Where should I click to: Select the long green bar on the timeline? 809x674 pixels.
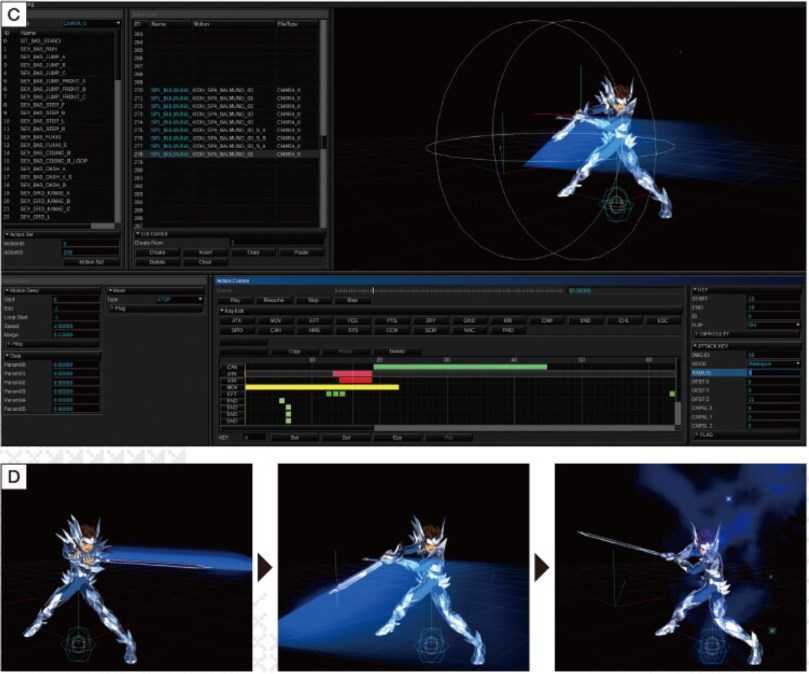tap(460, 367)
